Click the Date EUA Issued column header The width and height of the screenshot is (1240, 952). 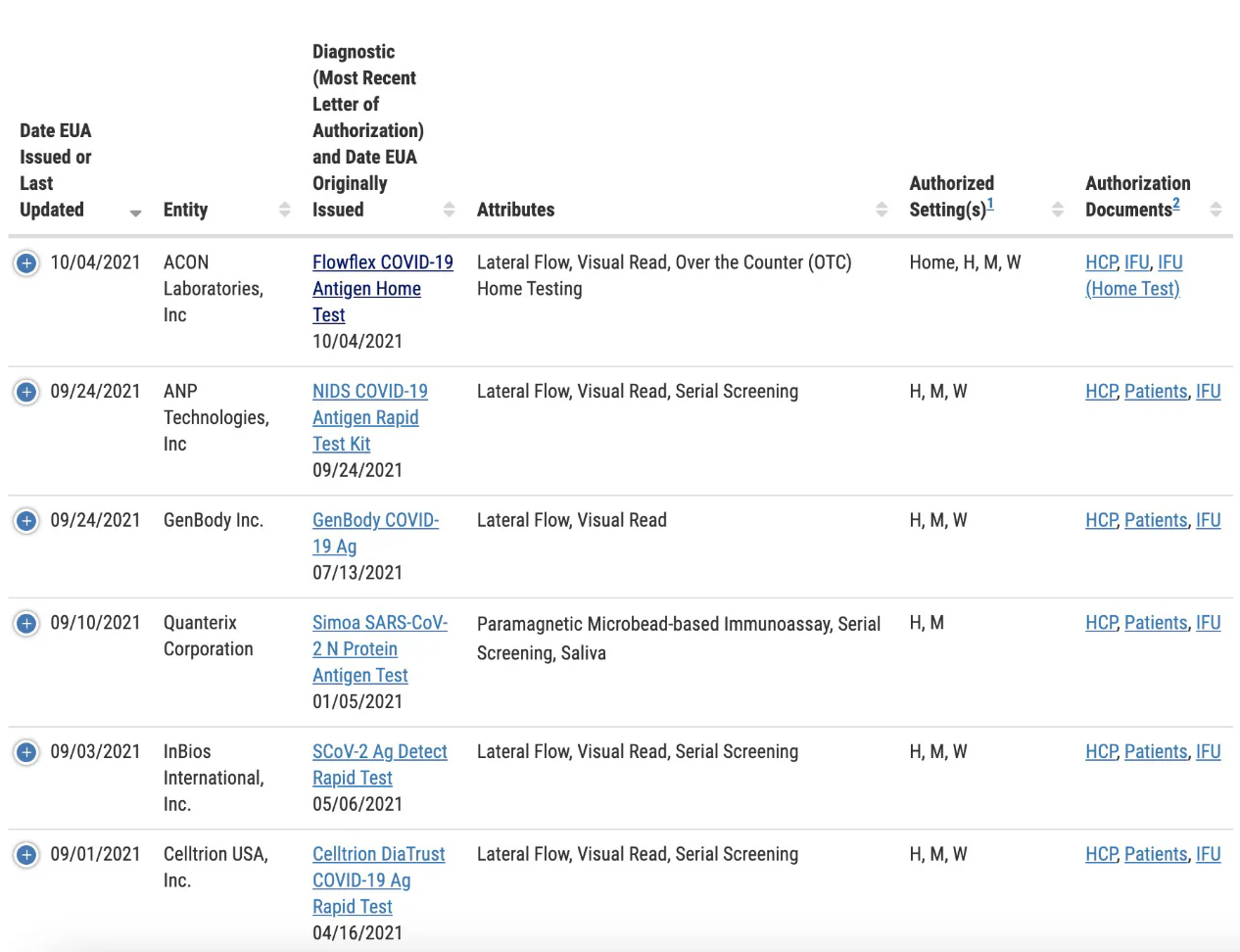pyautogui.click(x=56, y=170)
